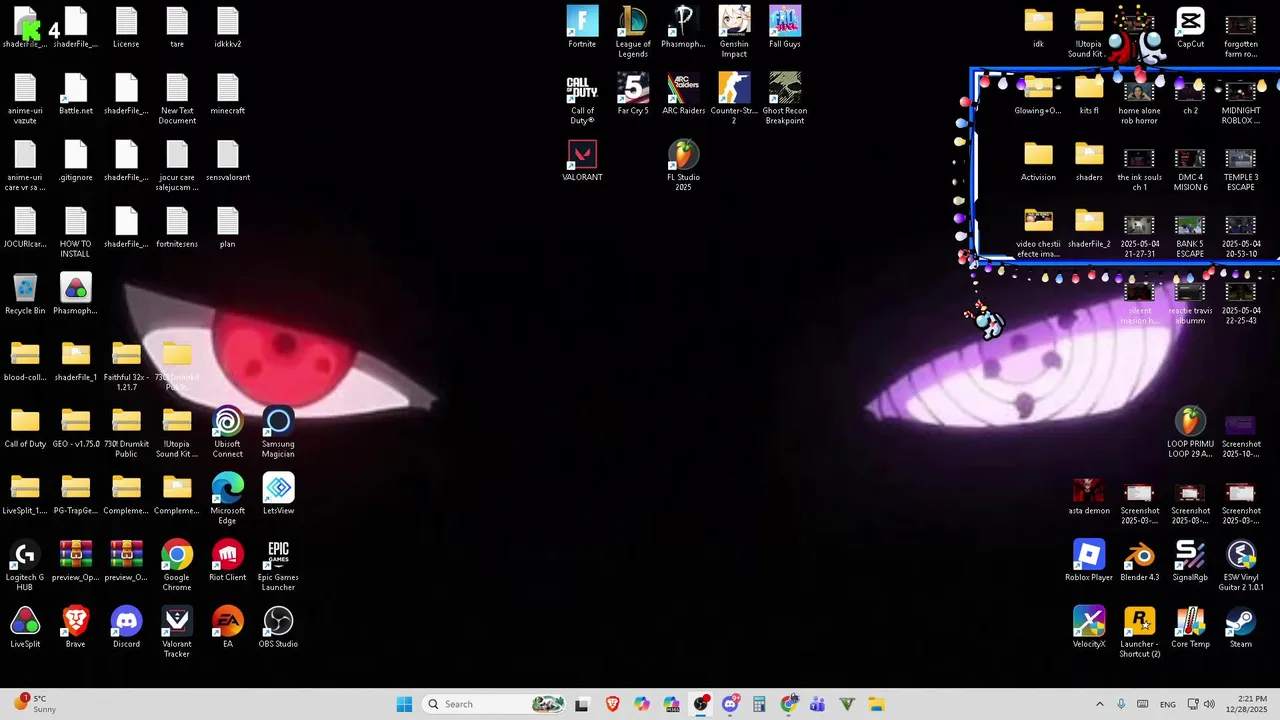Viewport: 1280px width, 720px height.
Task: Select the OBS Studio desktop shortcut
Action: pyautogui.click(x=278, y=628)
